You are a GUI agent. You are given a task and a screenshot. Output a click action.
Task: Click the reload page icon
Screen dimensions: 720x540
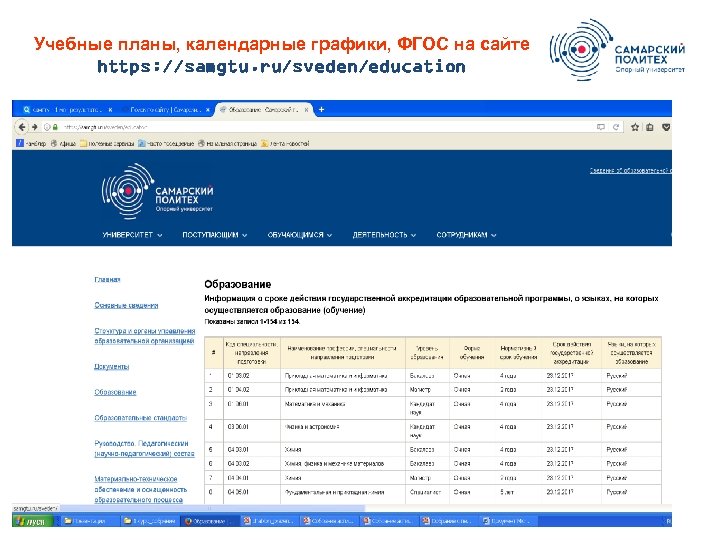[616, 127]
